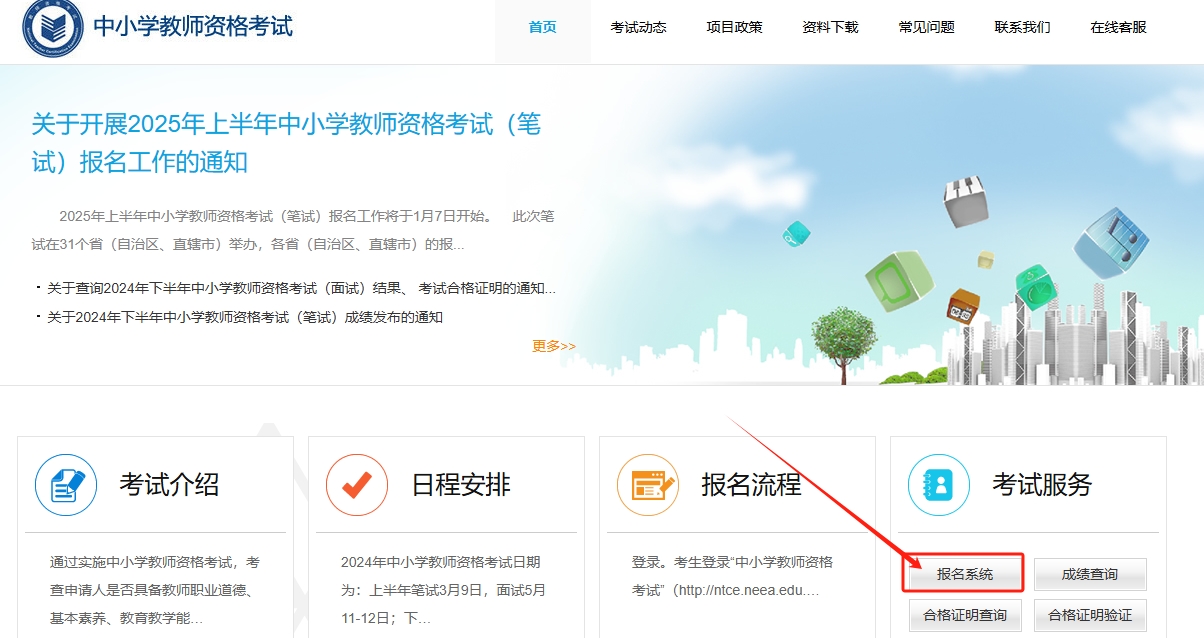Open 合格证明查询 button
Screen dimensions: 1204x638
tap(965, 614)
